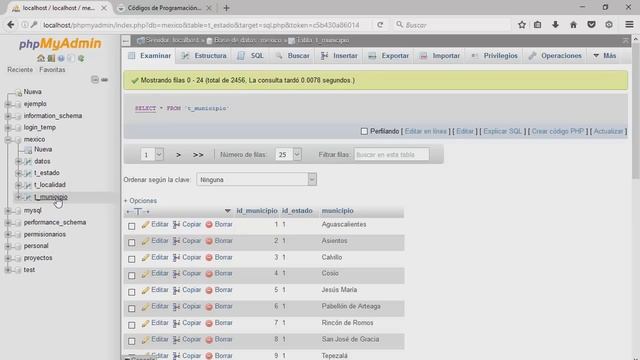Click the red delete icon for Jesús María
The image size is (640, 360).
[x=209, y=290]
